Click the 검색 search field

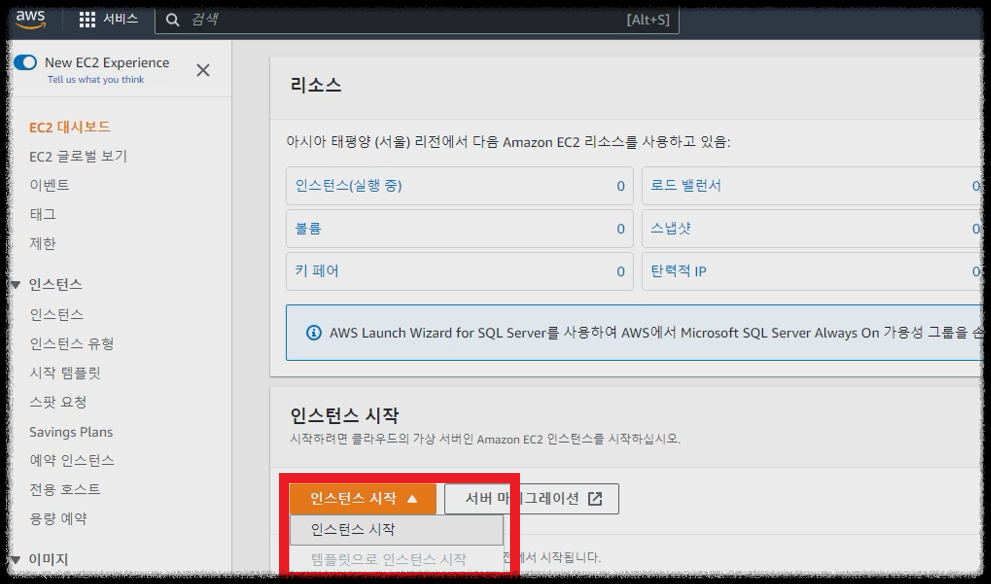tap(417, 20)
